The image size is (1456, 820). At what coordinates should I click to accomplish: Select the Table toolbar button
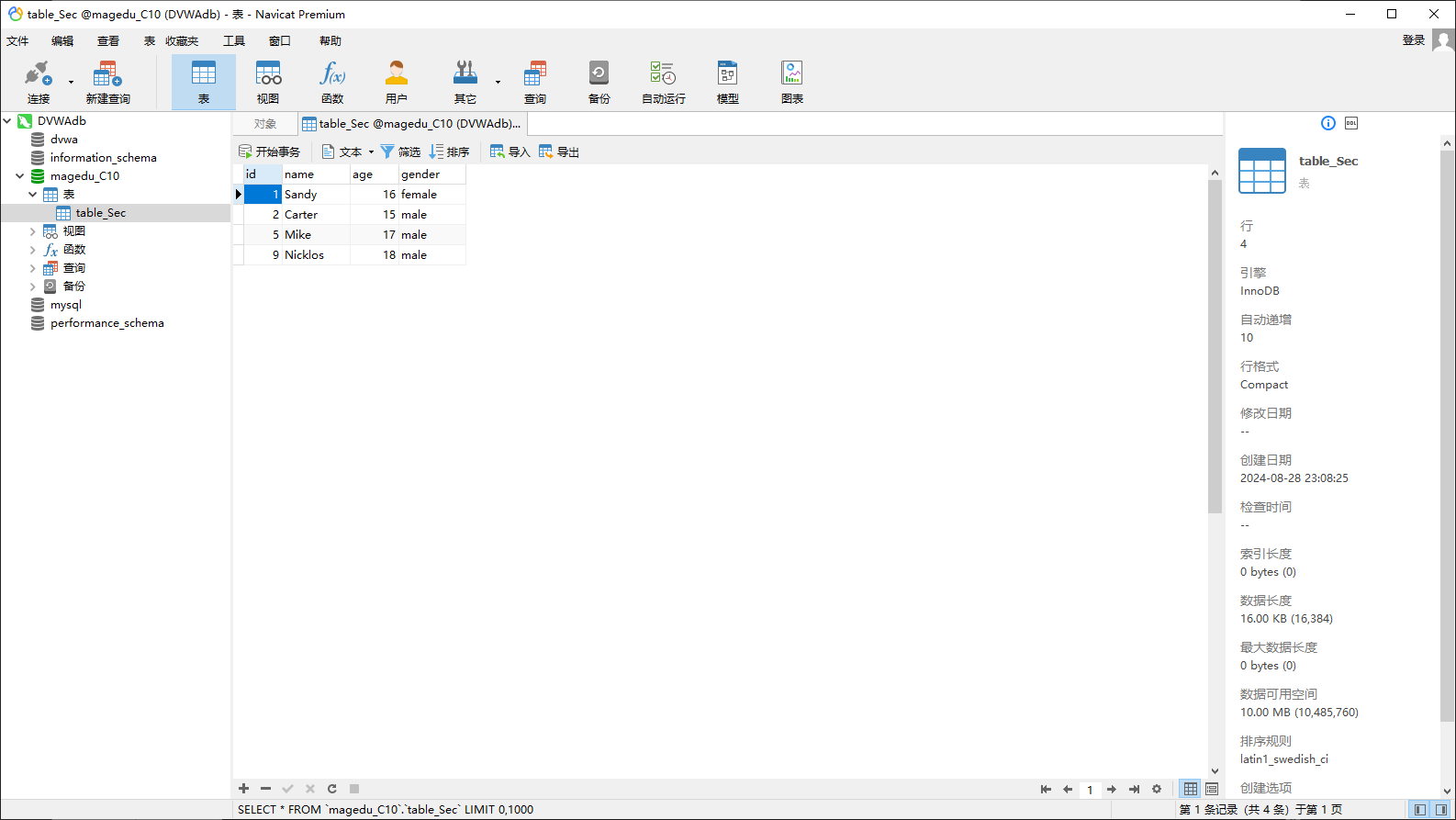click(x=204, y=82)
